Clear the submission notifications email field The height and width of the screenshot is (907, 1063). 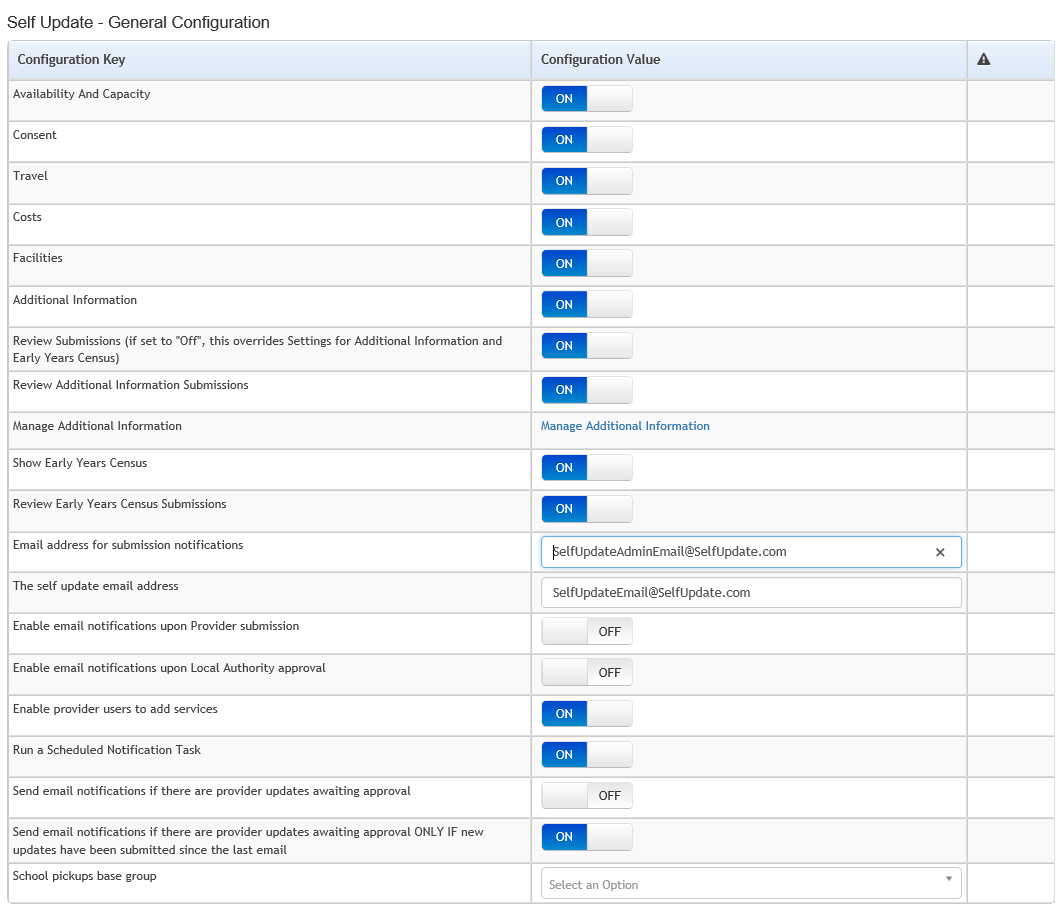coord(940,552)
